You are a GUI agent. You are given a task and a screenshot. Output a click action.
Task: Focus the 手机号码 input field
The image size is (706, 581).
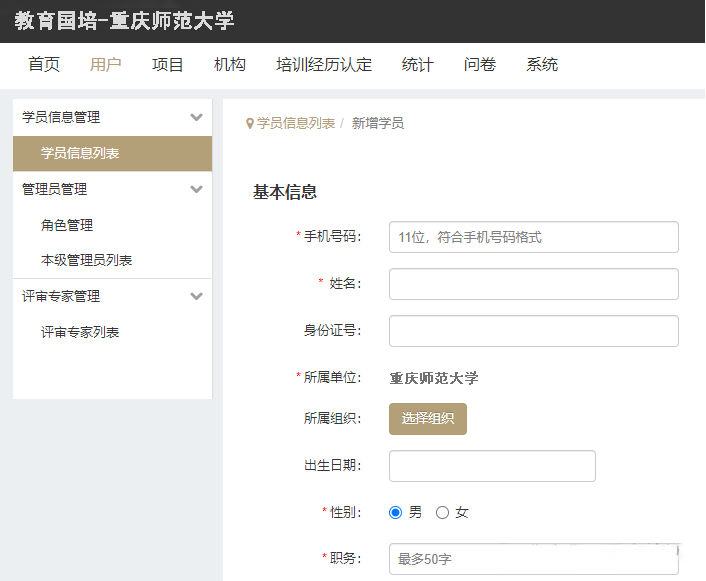[x=533, y=237]
